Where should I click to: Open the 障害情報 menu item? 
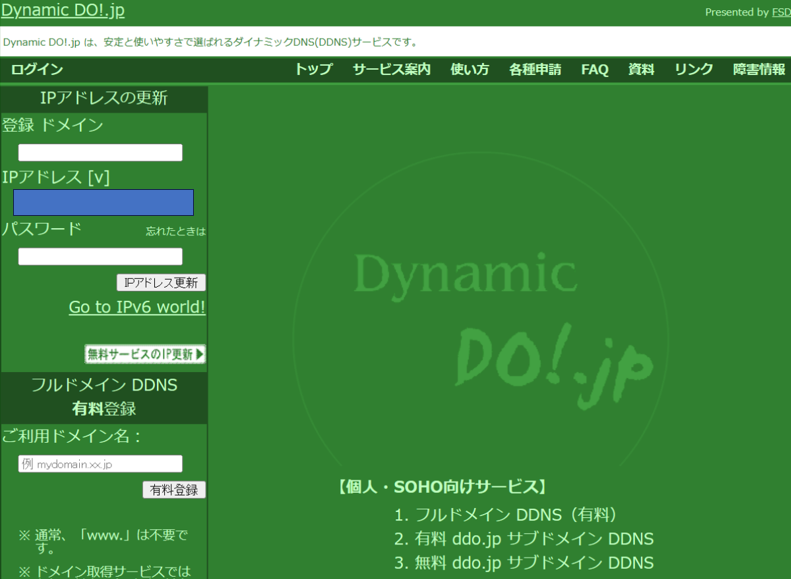[x=759, y=69]
